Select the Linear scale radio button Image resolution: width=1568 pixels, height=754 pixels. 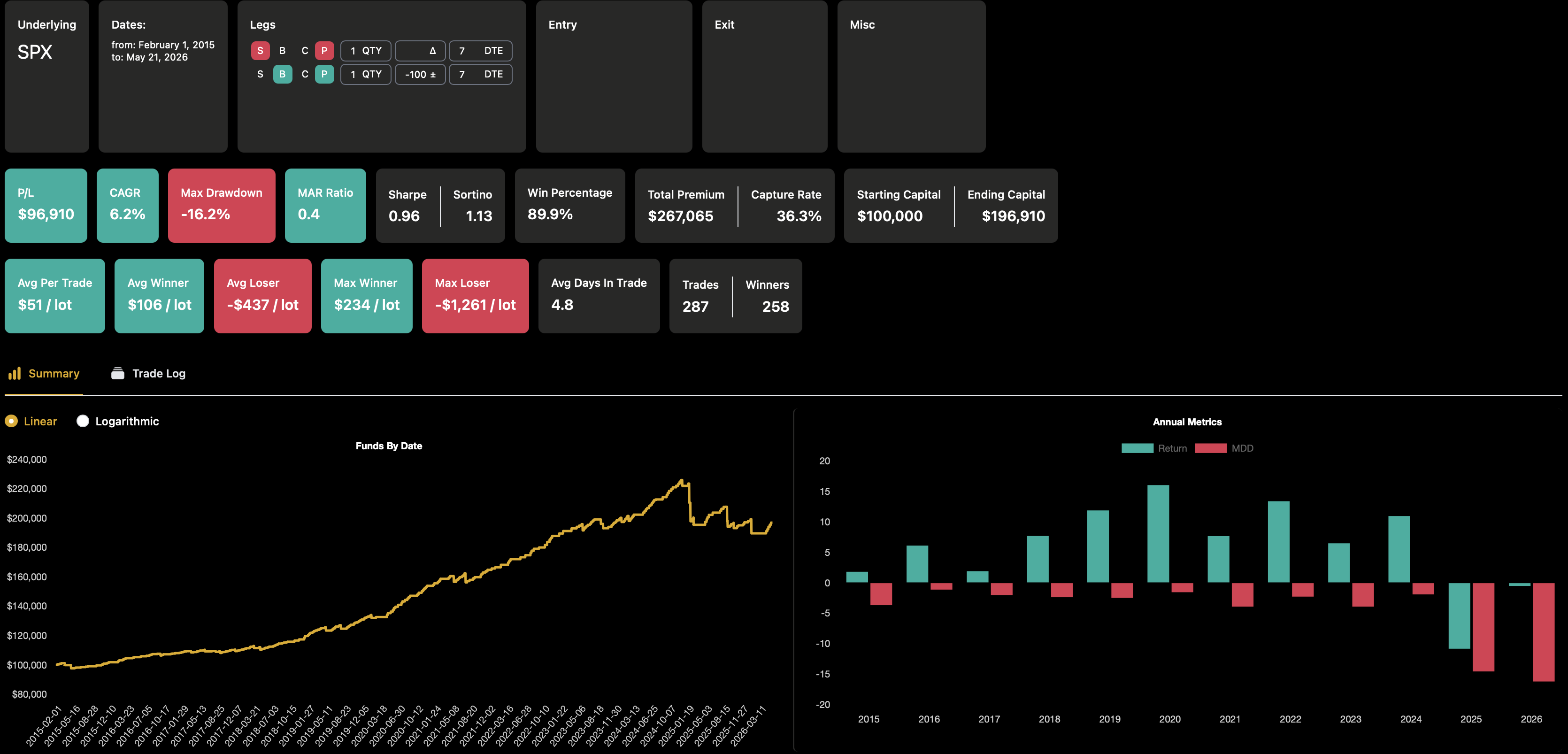(11, 421)
